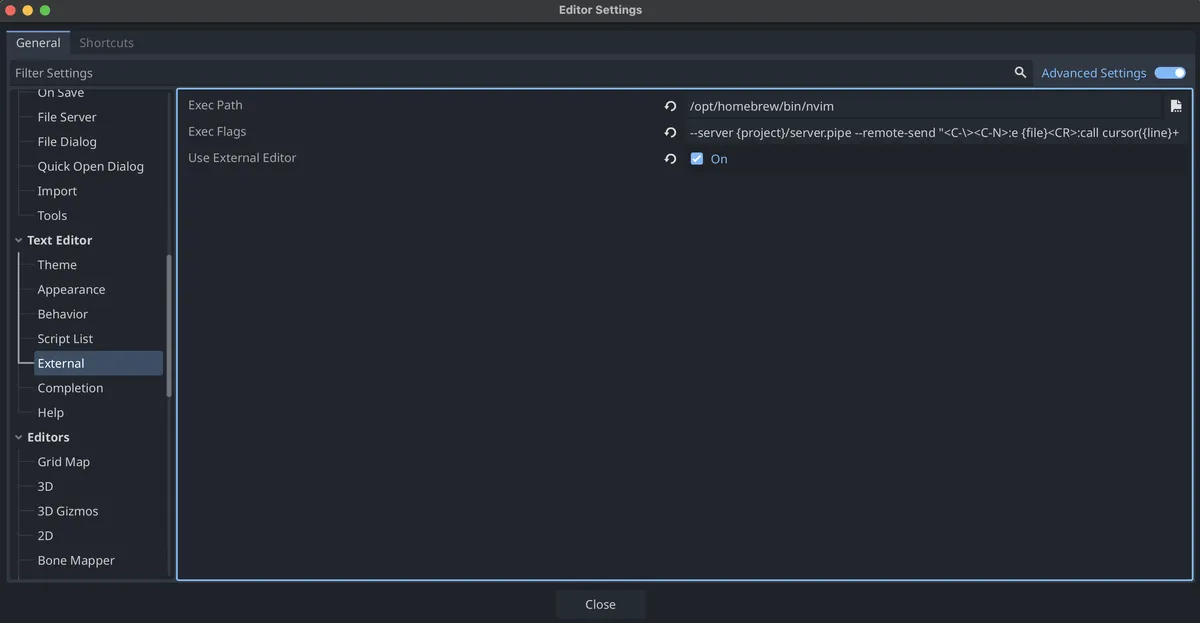
Task: Select the 3D Gizmos settings
Action: coord(67,510)
